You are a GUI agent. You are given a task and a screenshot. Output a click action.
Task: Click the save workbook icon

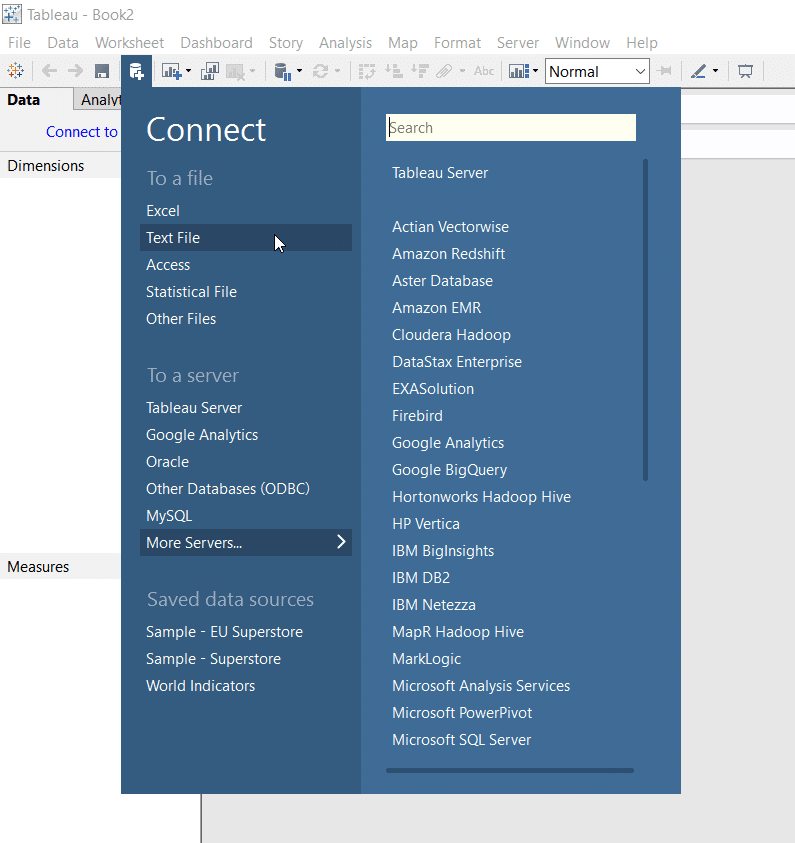102,71
